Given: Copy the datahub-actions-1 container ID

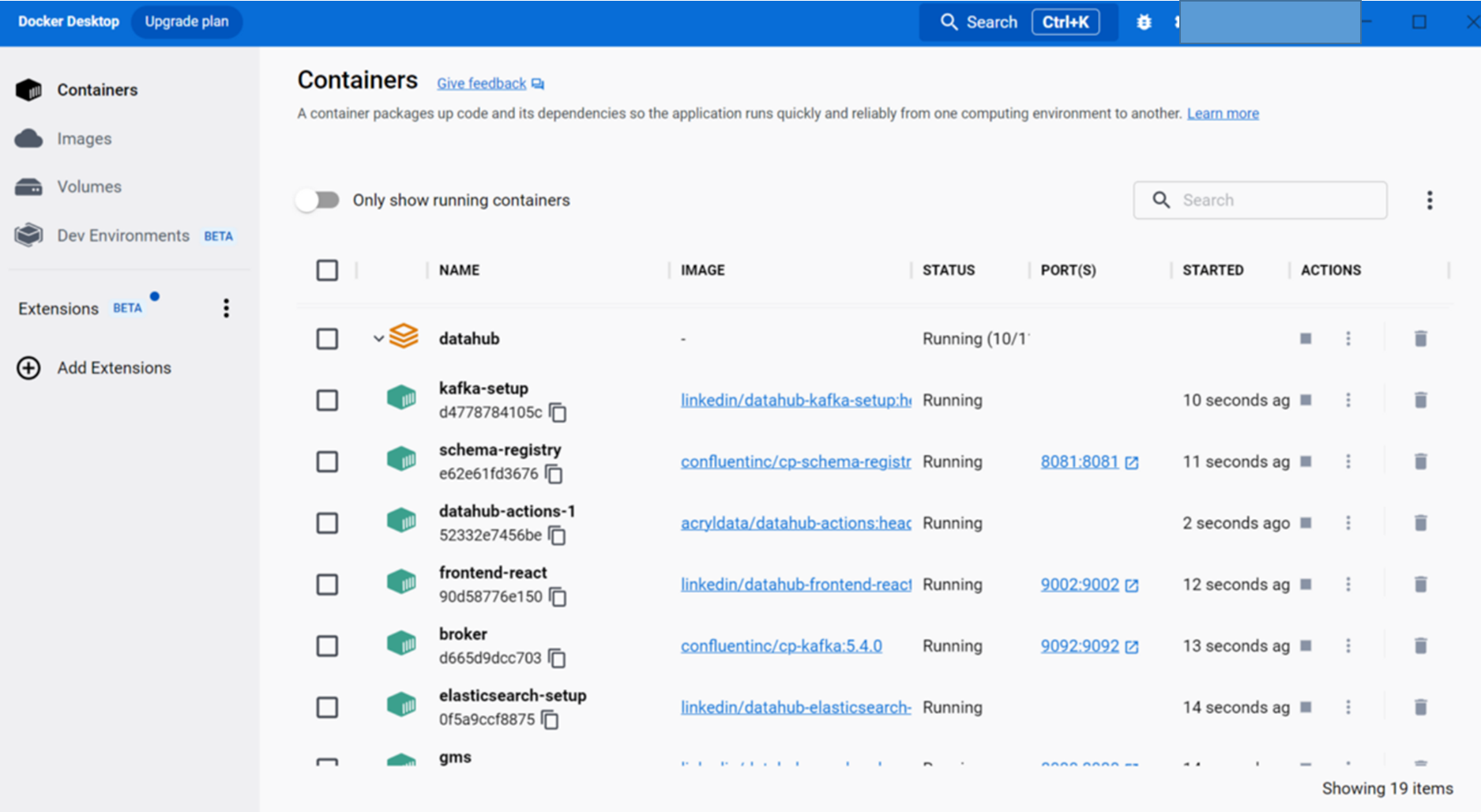Looking at the screenshot, I should point(558,536).
